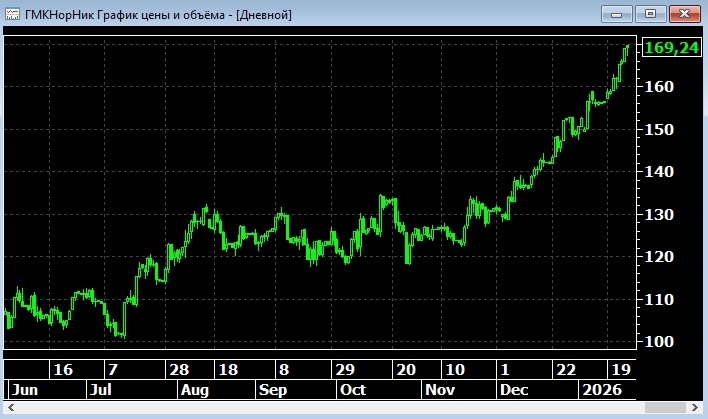
Task: Click the left scroll arrow of horizontal scrollbar
Action: [x=11, y=408]
